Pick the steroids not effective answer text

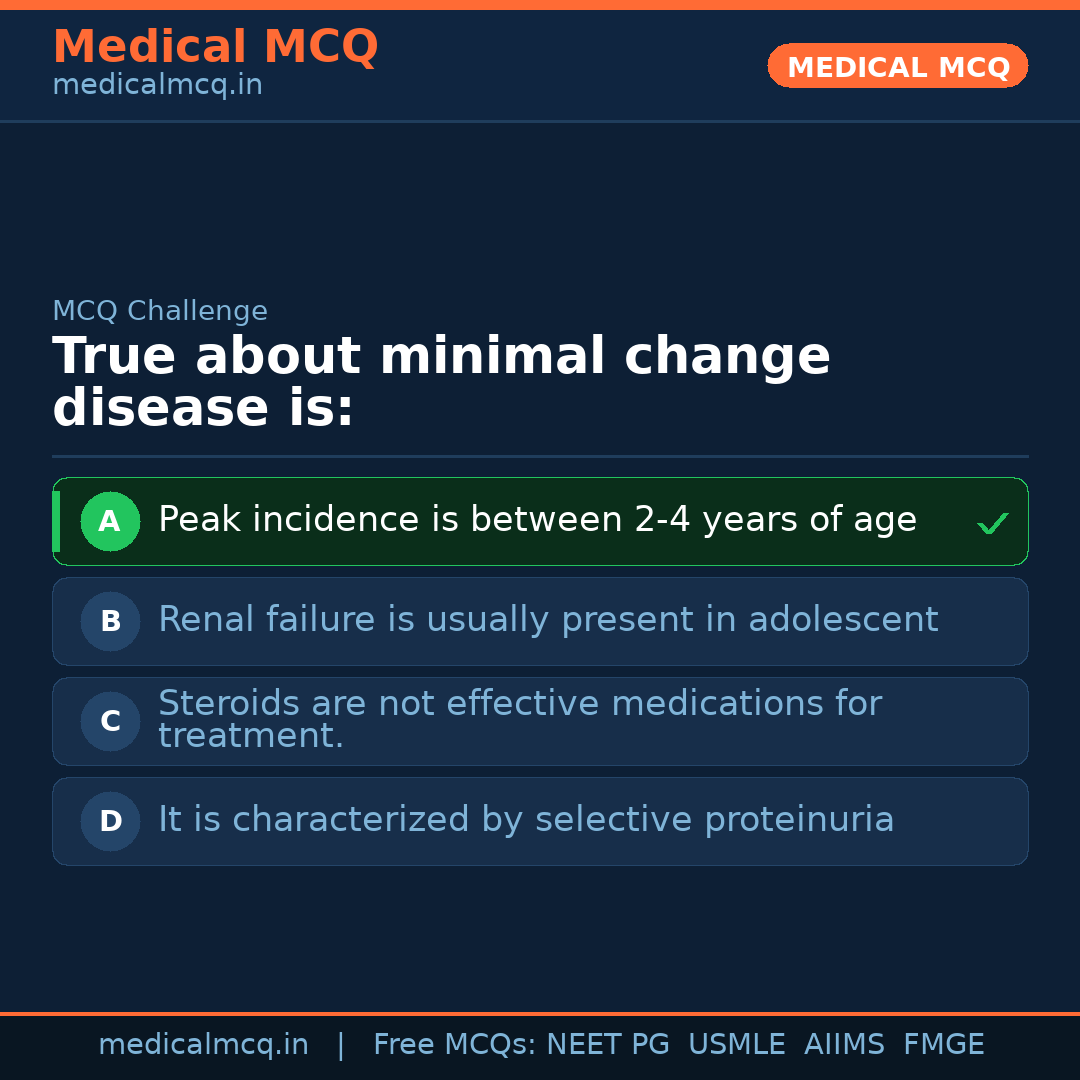pos(519,719)
